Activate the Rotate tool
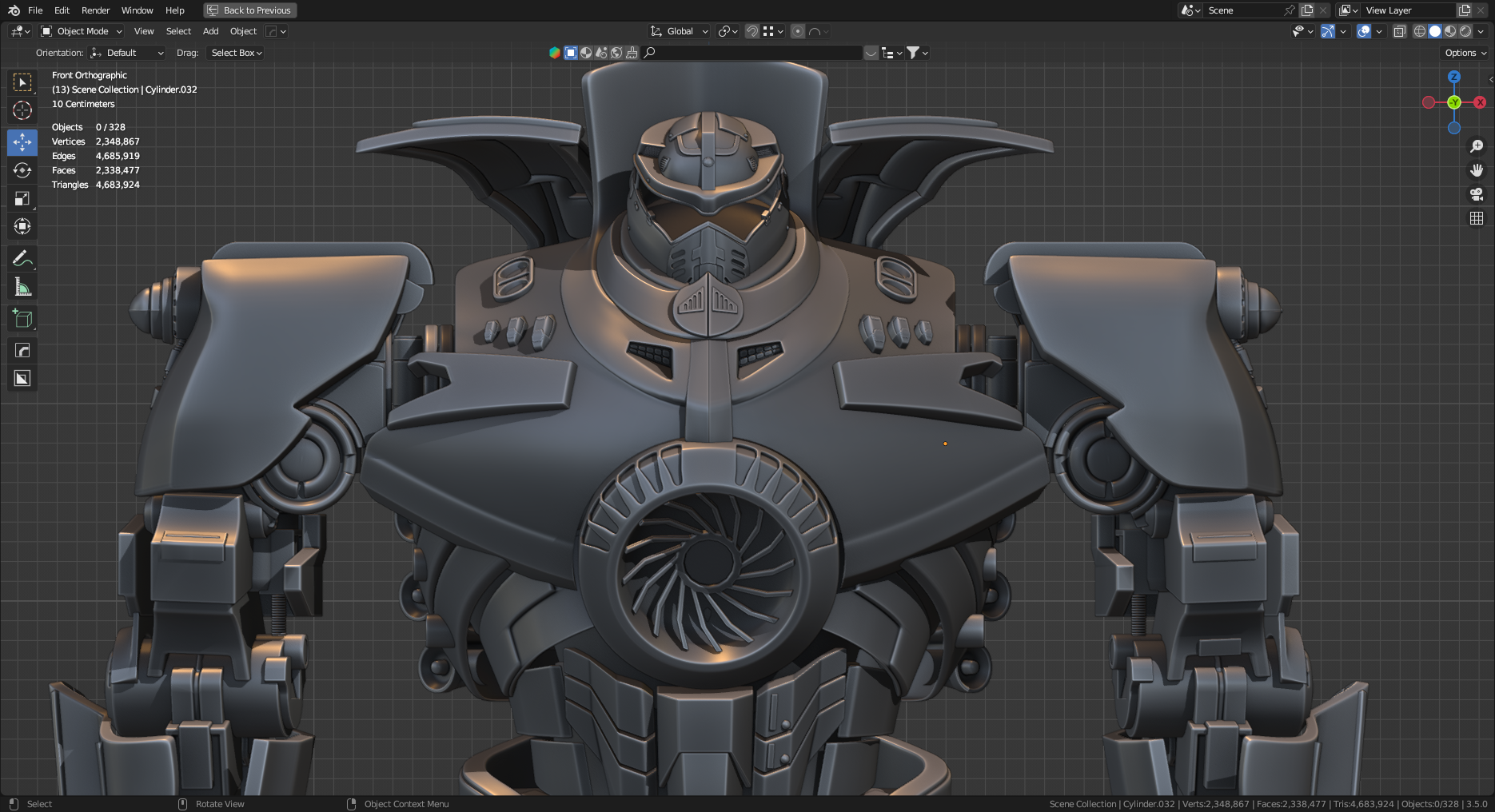Image resolution: width=1495 pixels, height=812 pixels. point(22,170)
